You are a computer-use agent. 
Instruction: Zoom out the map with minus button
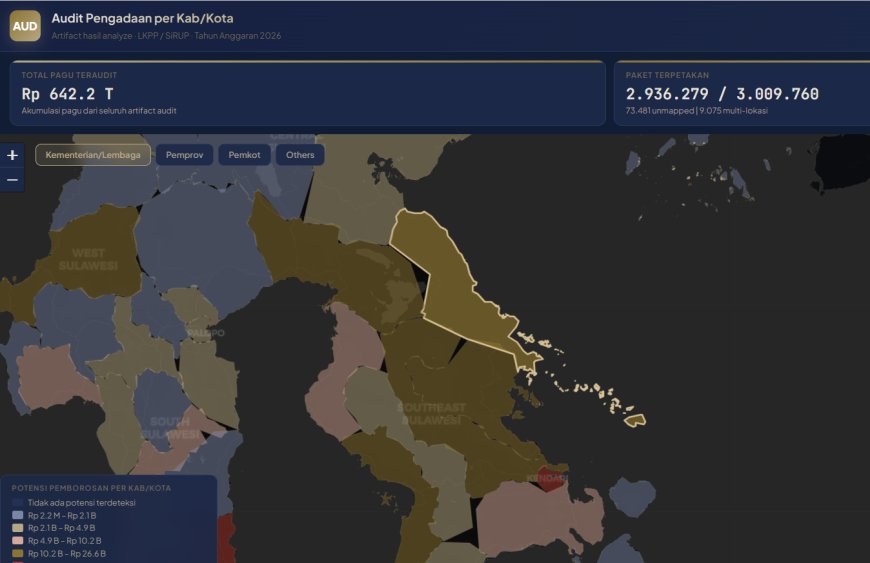[x=12, y=180]
